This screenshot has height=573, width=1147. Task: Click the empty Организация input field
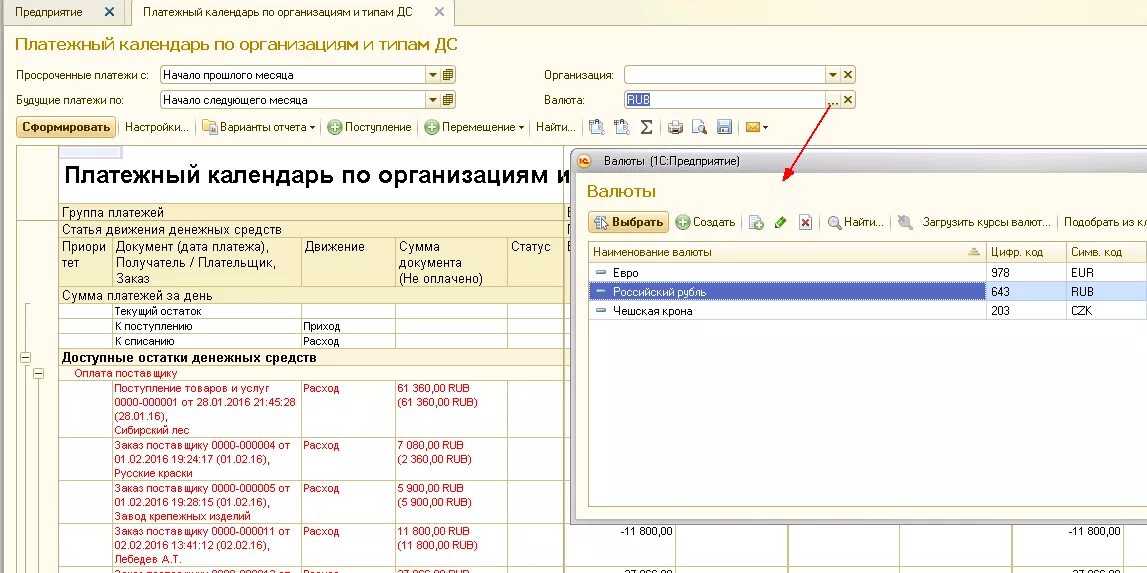click(725, 75)
